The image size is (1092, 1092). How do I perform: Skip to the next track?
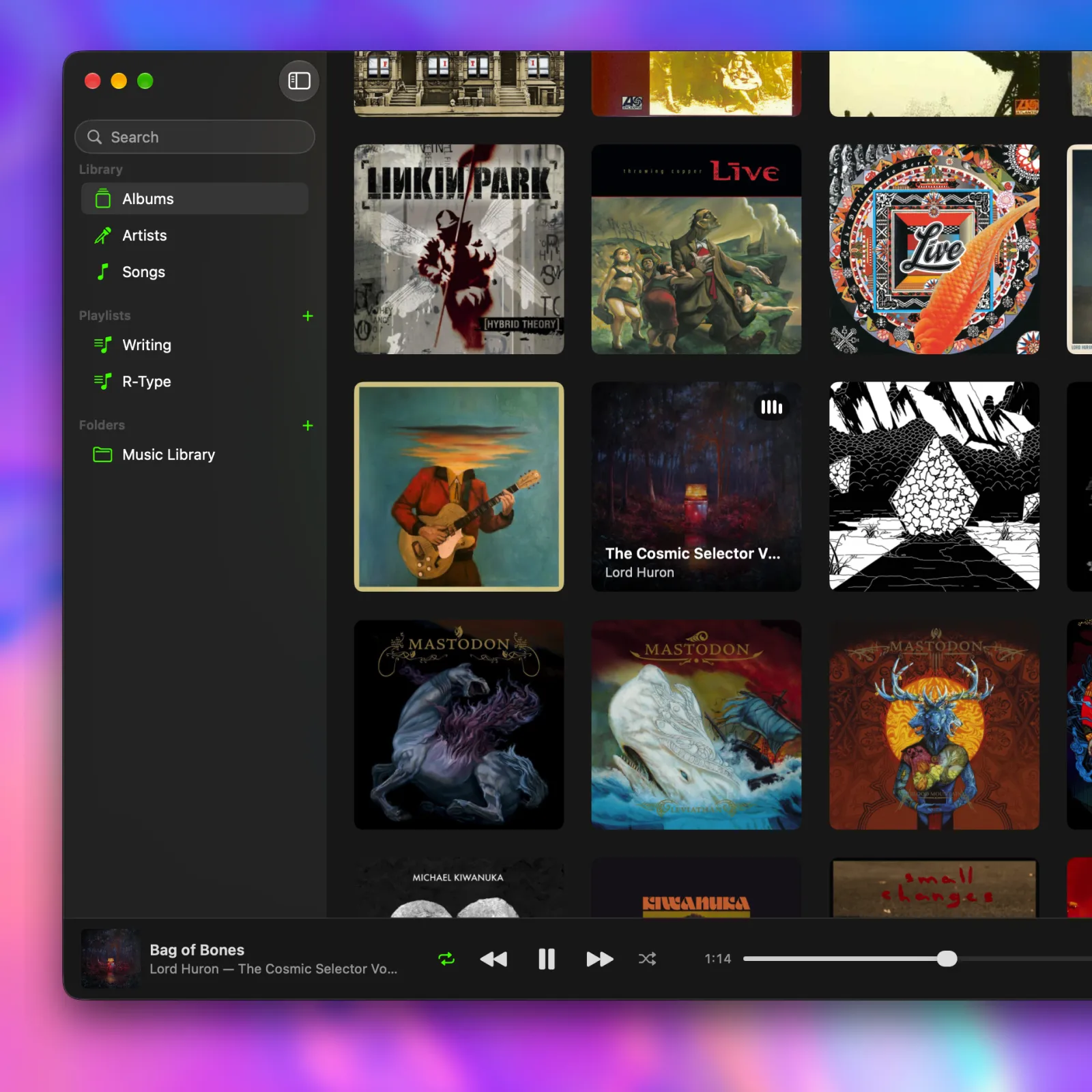tap(600, 959)
